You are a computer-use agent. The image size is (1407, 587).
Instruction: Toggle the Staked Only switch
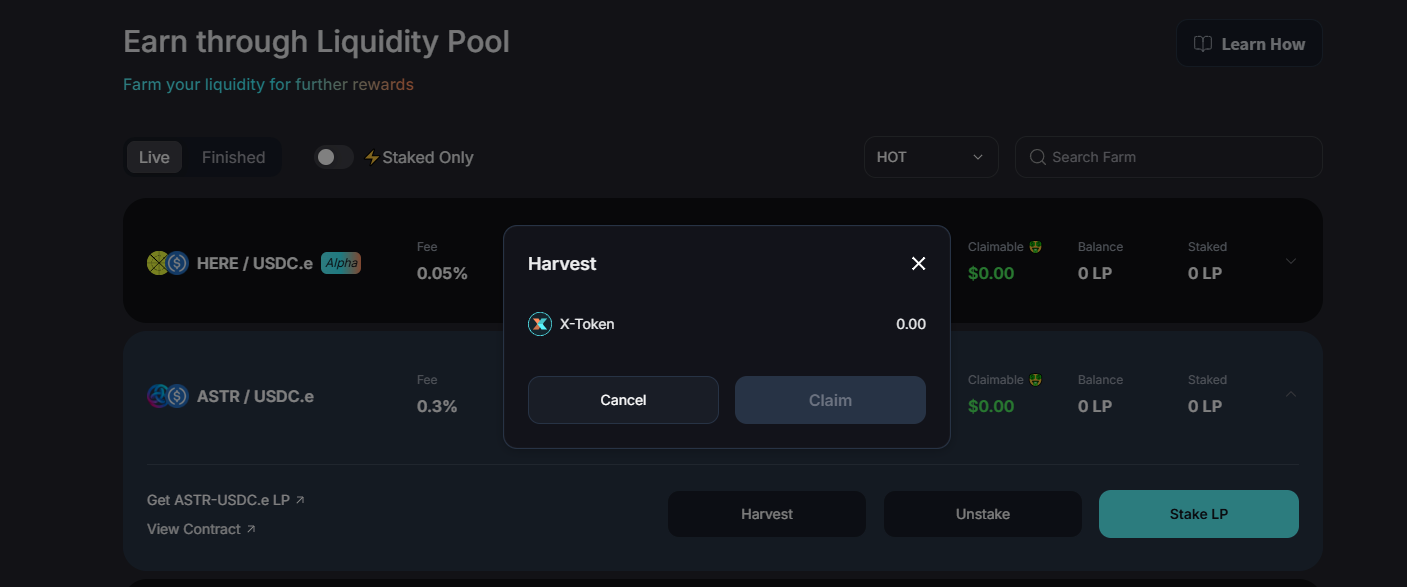tap(334, 157)
